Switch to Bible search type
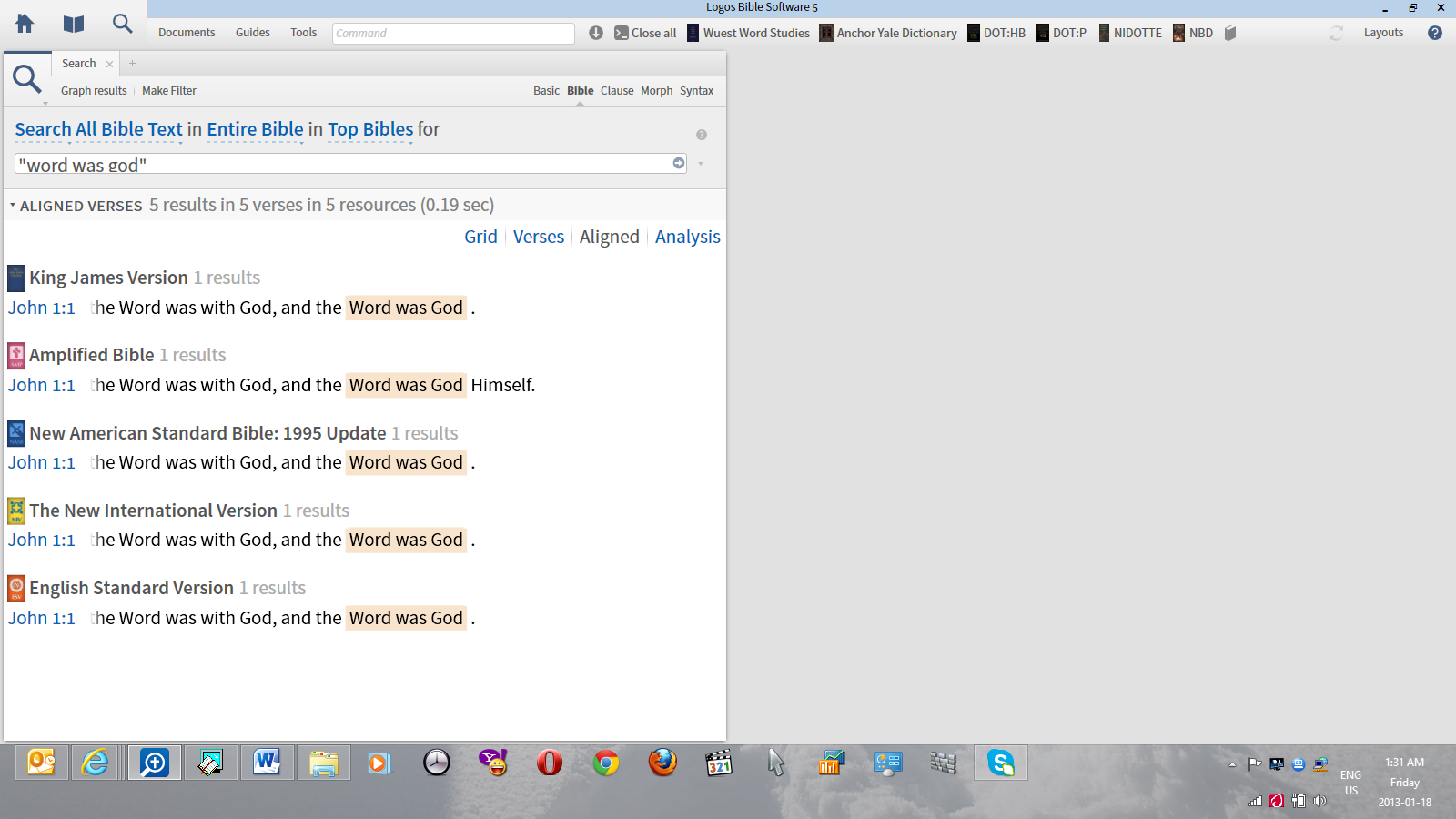This screenshot has height=819, width=1456. (581, 91)
